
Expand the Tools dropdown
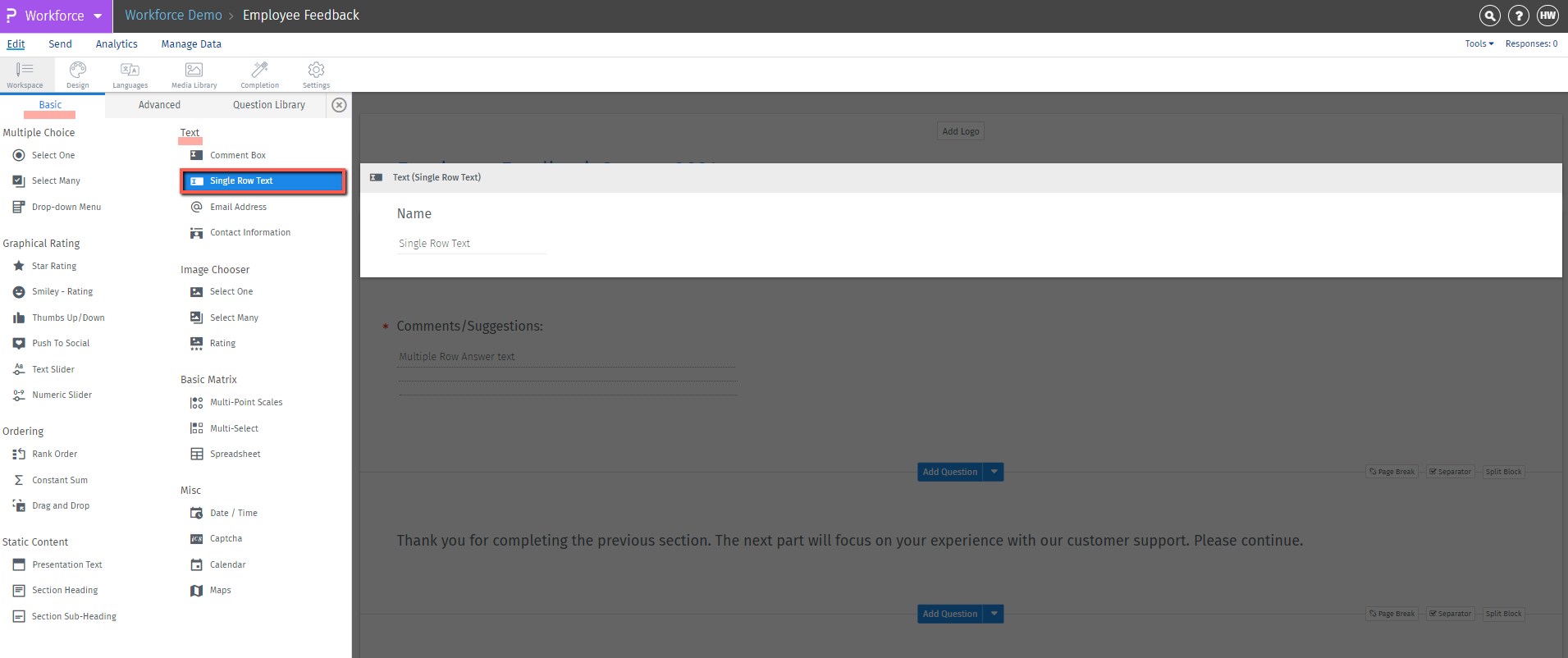click(x=1479, y=43)
